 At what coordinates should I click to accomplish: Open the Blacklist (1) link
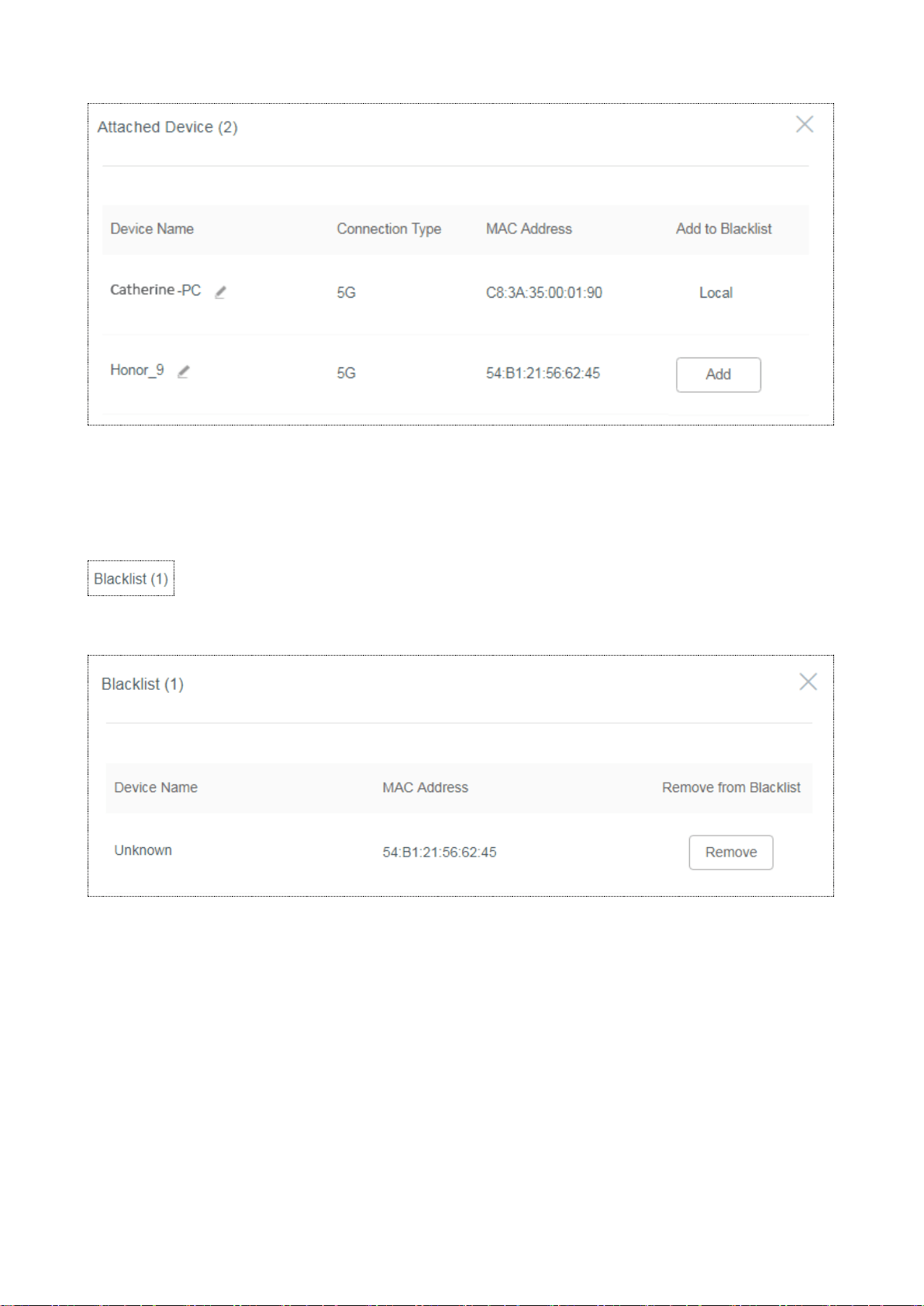pos(131,579)
